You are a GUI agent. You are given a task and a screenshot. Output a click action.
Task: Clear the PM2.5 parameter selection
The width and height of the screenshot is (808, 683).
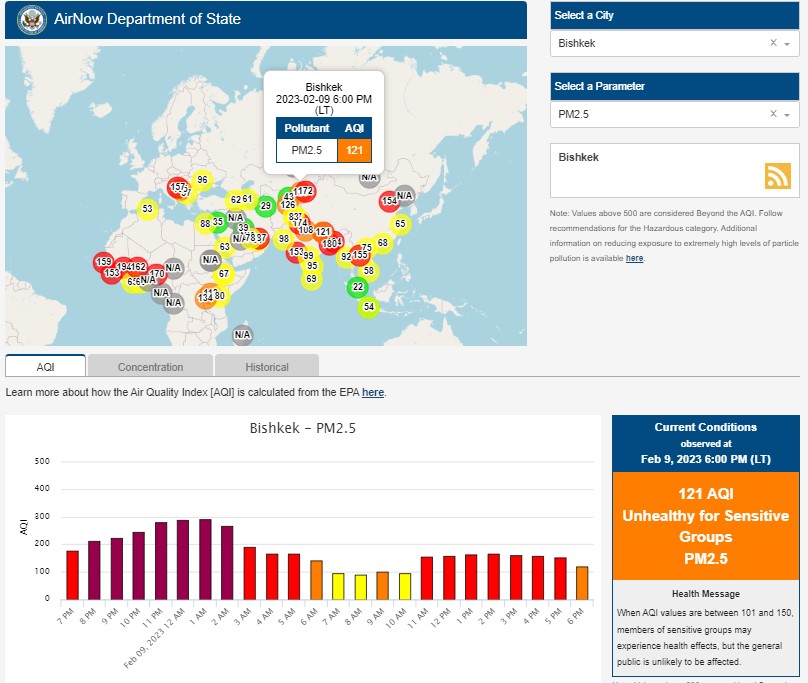click(773, 115)
